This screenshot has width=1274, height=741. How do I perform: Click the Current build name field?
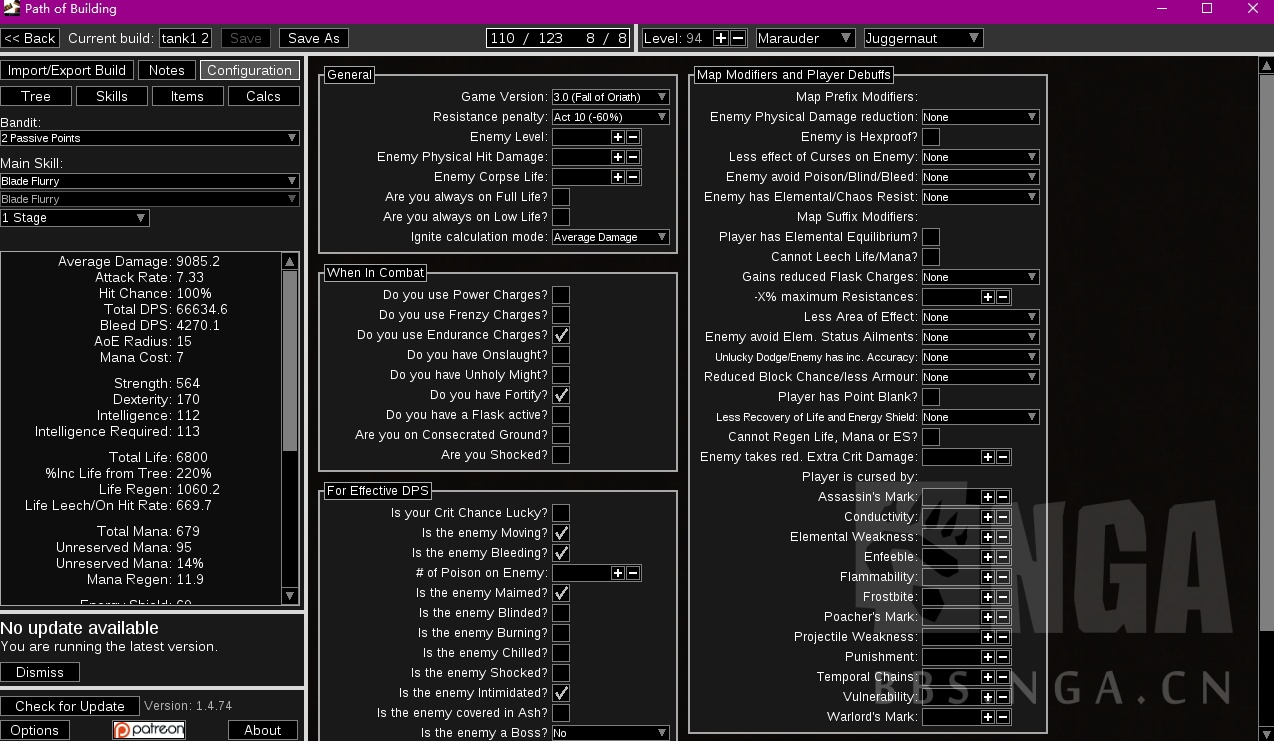click(185, 38)
